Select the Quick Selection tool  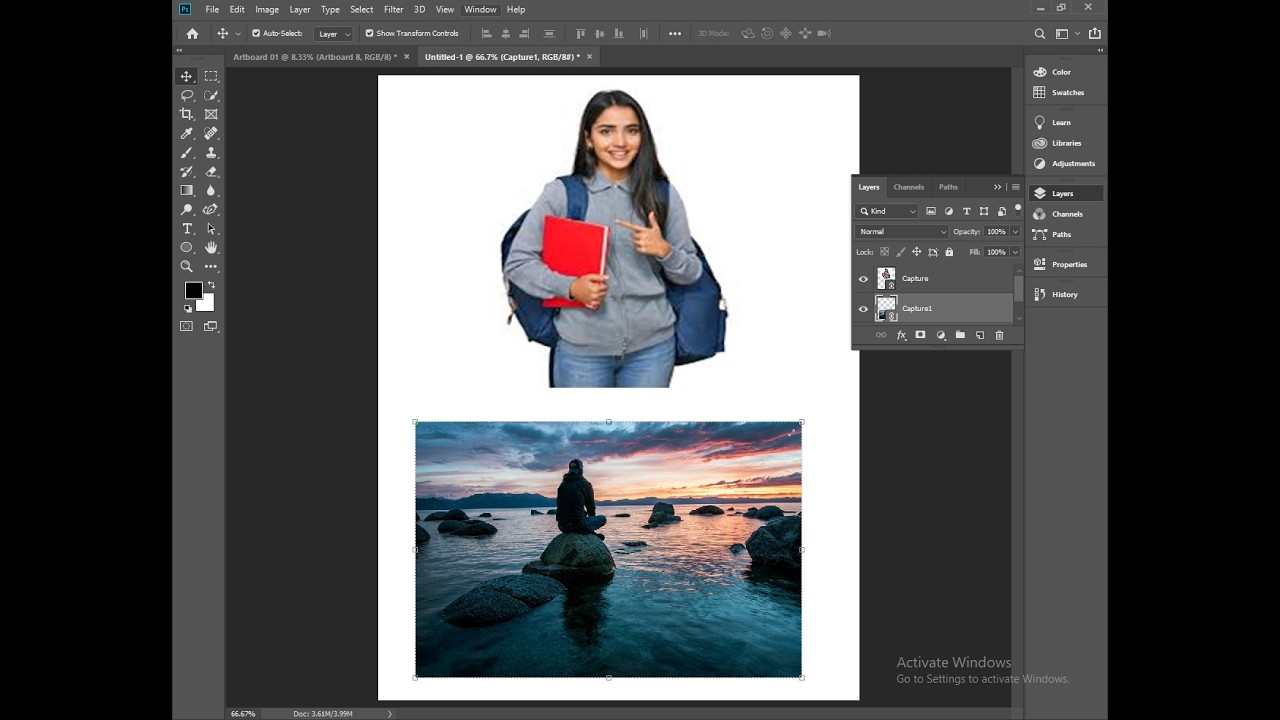[x=211, y=95]
